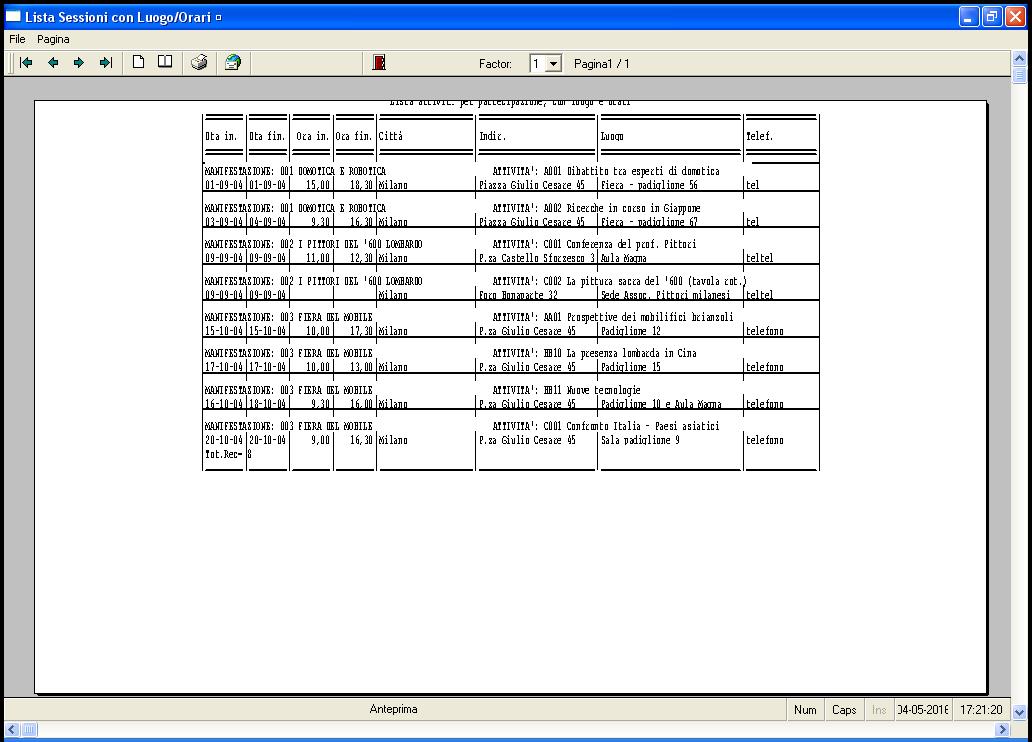
Task: Click the Anteprima status label
Action: coord(394,709)
